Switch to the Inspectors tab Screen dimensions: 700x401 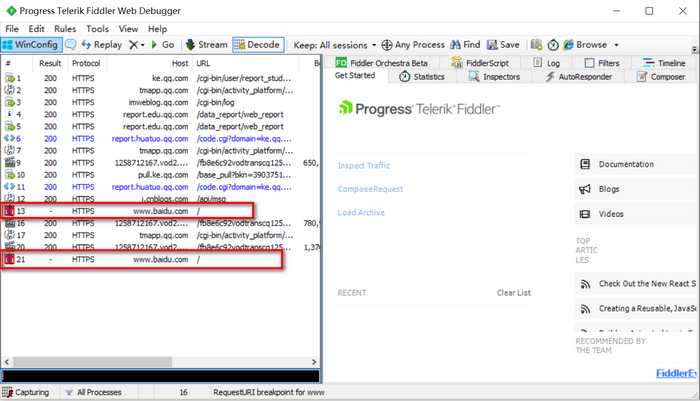point(494,77)
